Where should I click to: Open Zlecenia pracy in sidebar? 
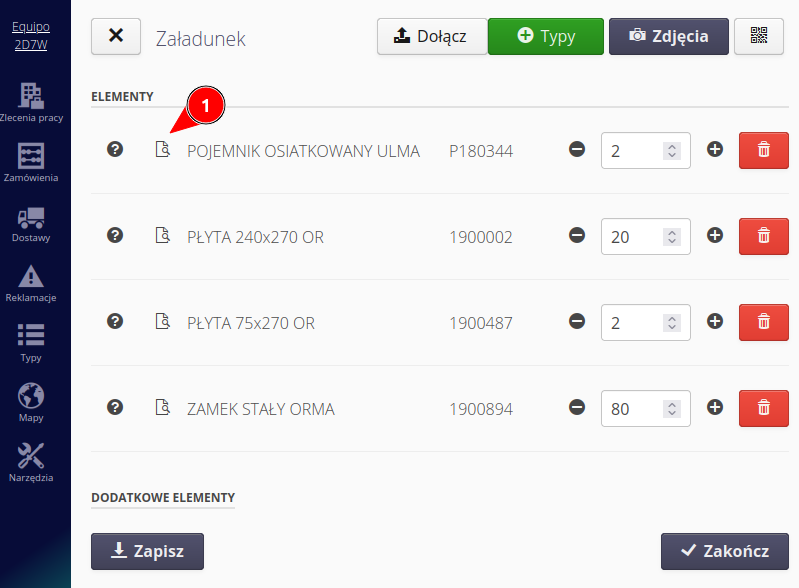[31, 103]
